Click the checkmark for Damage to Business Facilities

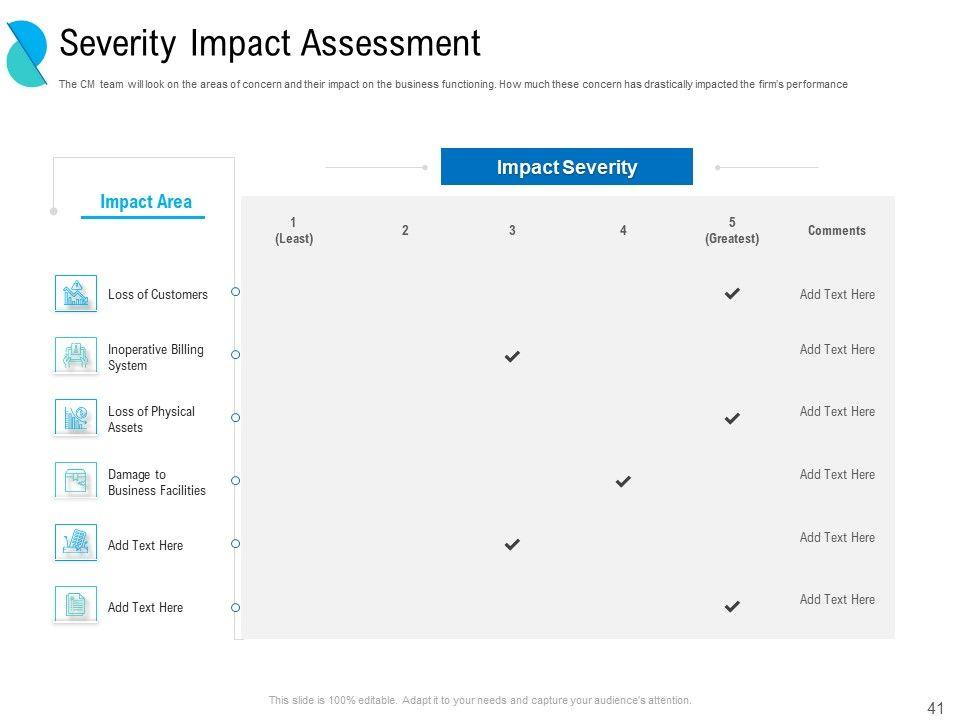[623, 481]
